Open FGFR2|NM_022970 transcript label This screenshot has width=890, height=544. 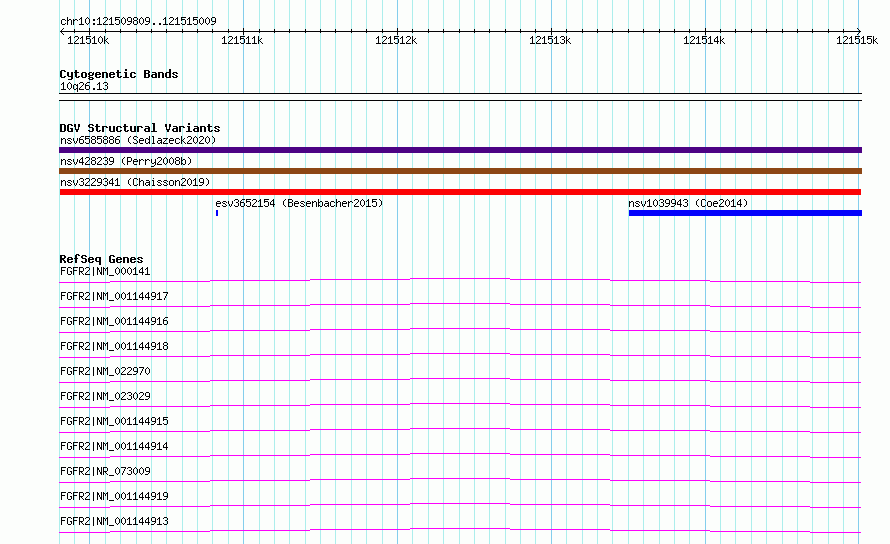(105, 371)
